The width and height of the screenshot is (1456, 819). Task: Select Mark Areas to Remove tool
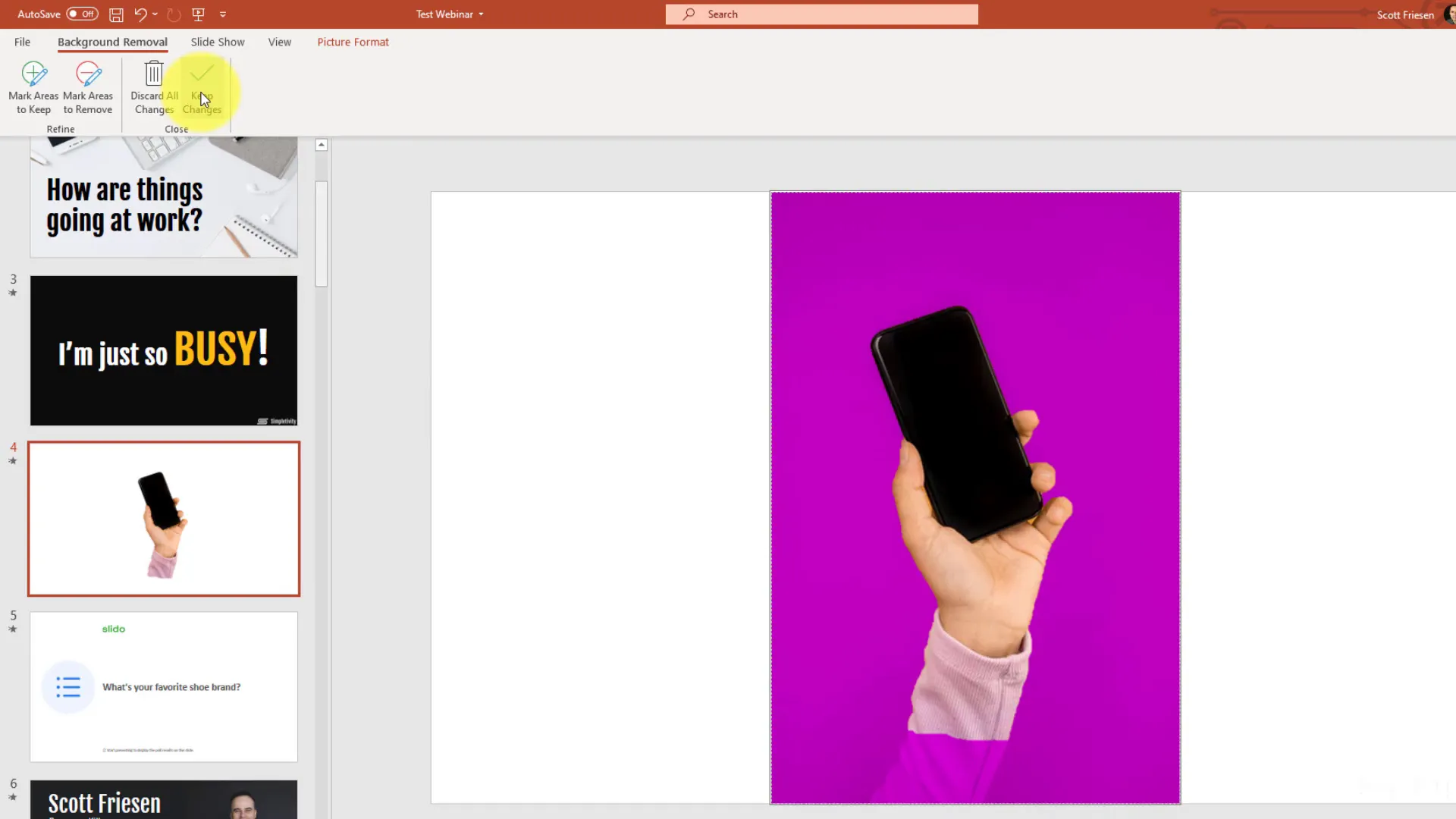coord(88,88)
